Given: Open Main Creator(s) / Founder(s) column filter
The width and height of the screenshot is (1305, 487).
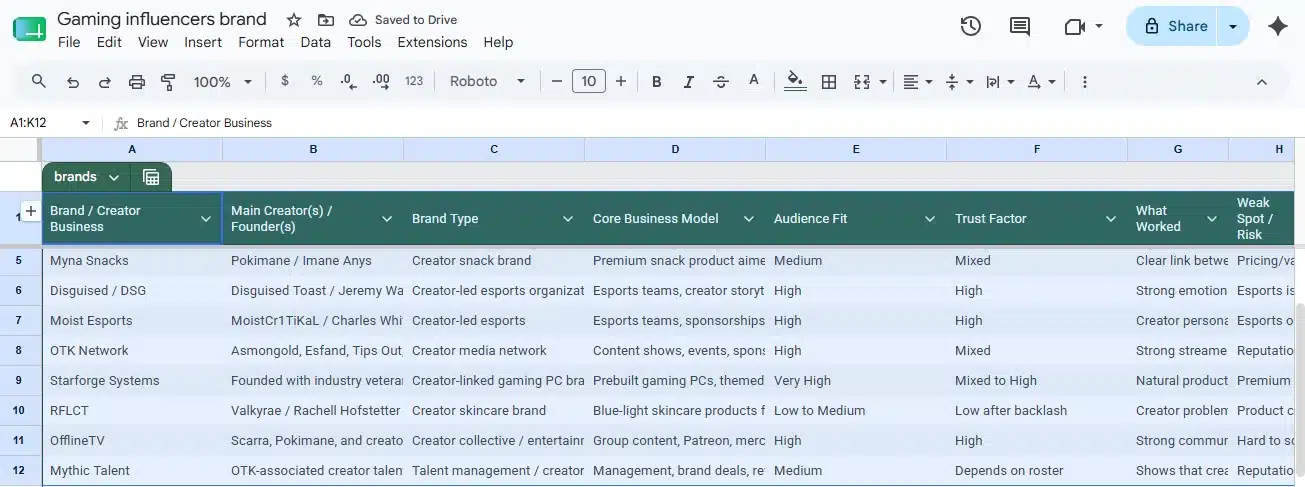Looking at the screenshot, I should (387, 219).
